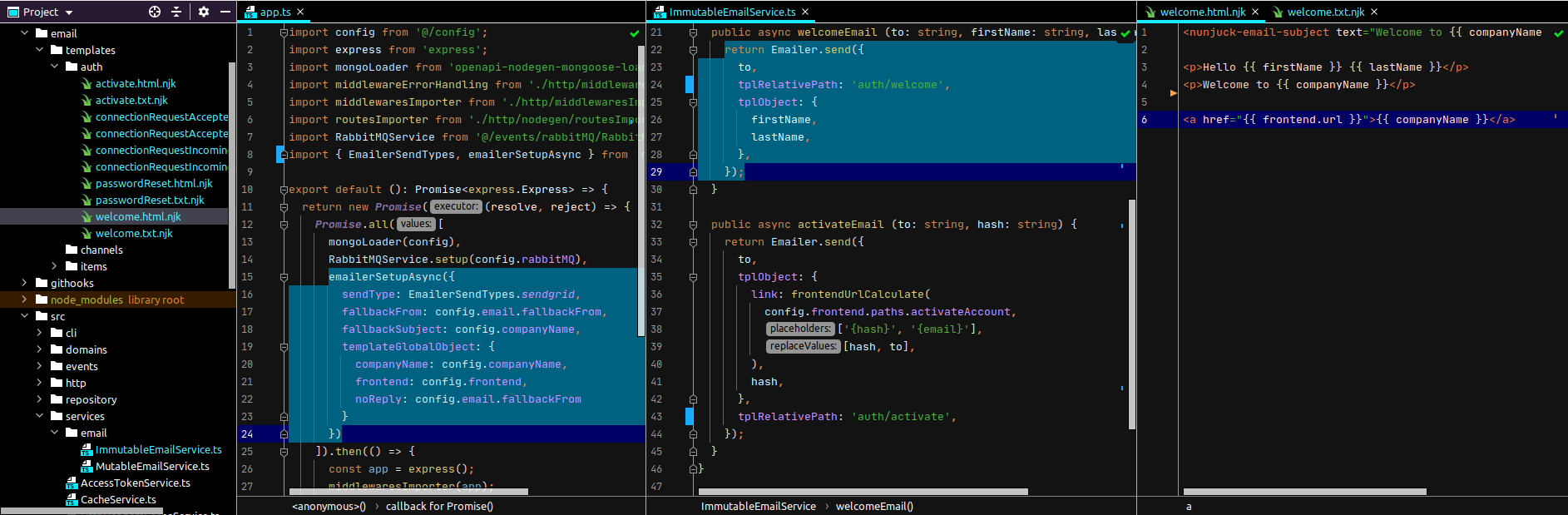Open MutableEmailService.ts file
This screenshot has height=515, width=1568.
pos(152,466)
